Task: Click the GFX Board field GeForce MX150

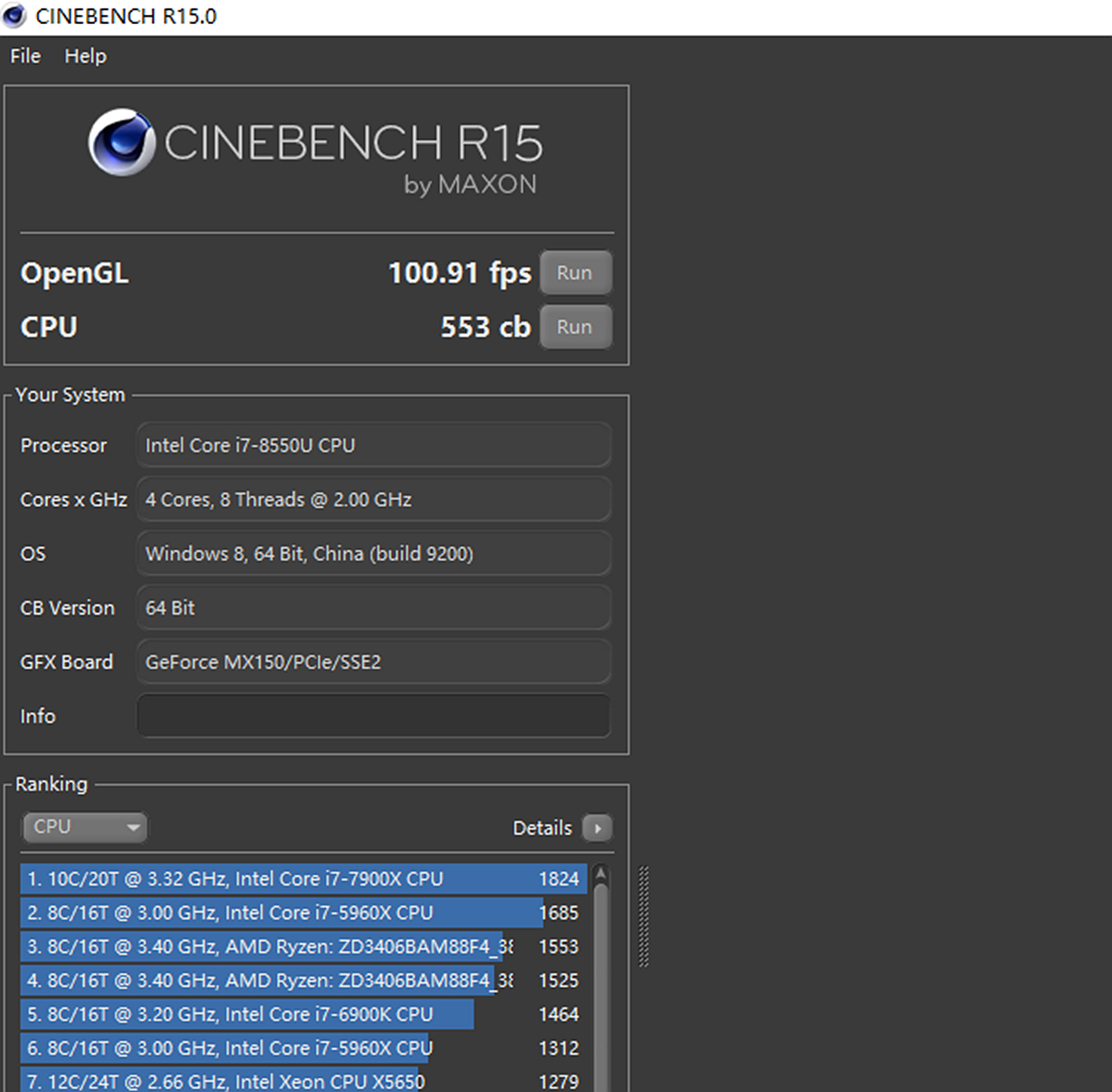Action: coord(373,662)
